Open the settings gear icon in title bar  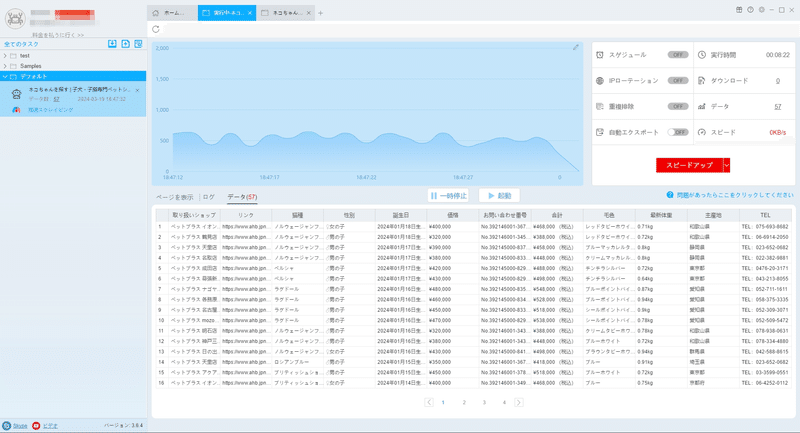tap(761, 10)
